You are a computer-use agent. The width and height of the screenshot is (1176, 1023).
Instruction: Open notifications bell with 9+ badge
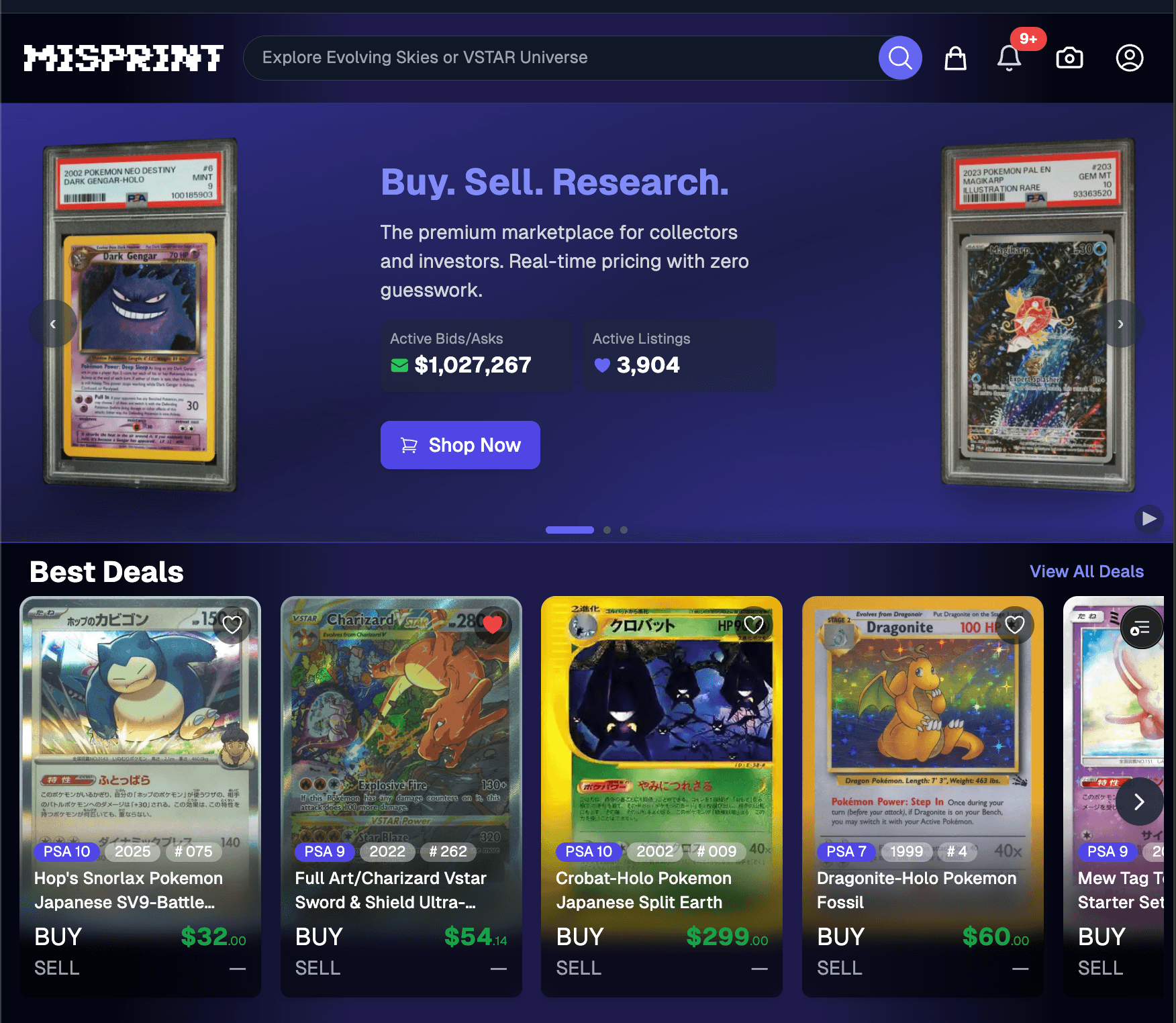(x=1010, y=58)
